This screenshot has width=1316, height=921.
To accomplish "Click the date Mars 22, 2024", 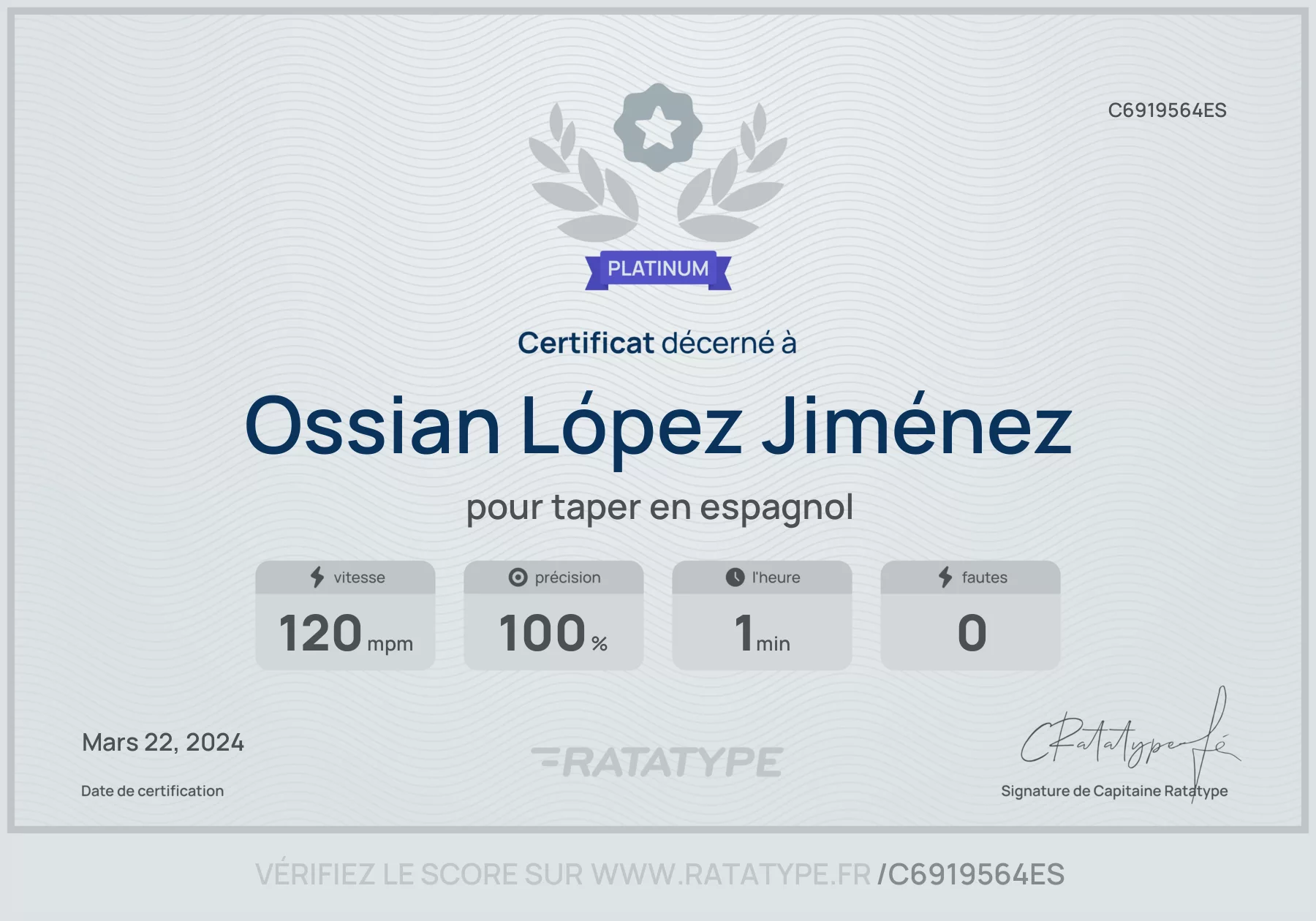I will (x=163, y=743).
